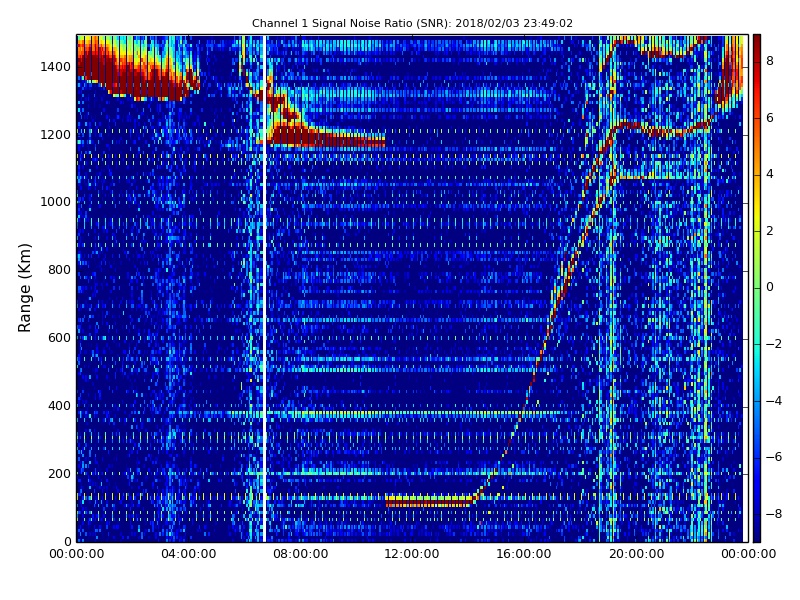The height and width of the screenshot is (600, 800).
Task: Click the red echo band near 1200 km after 07:00
Action: point(327,138)
